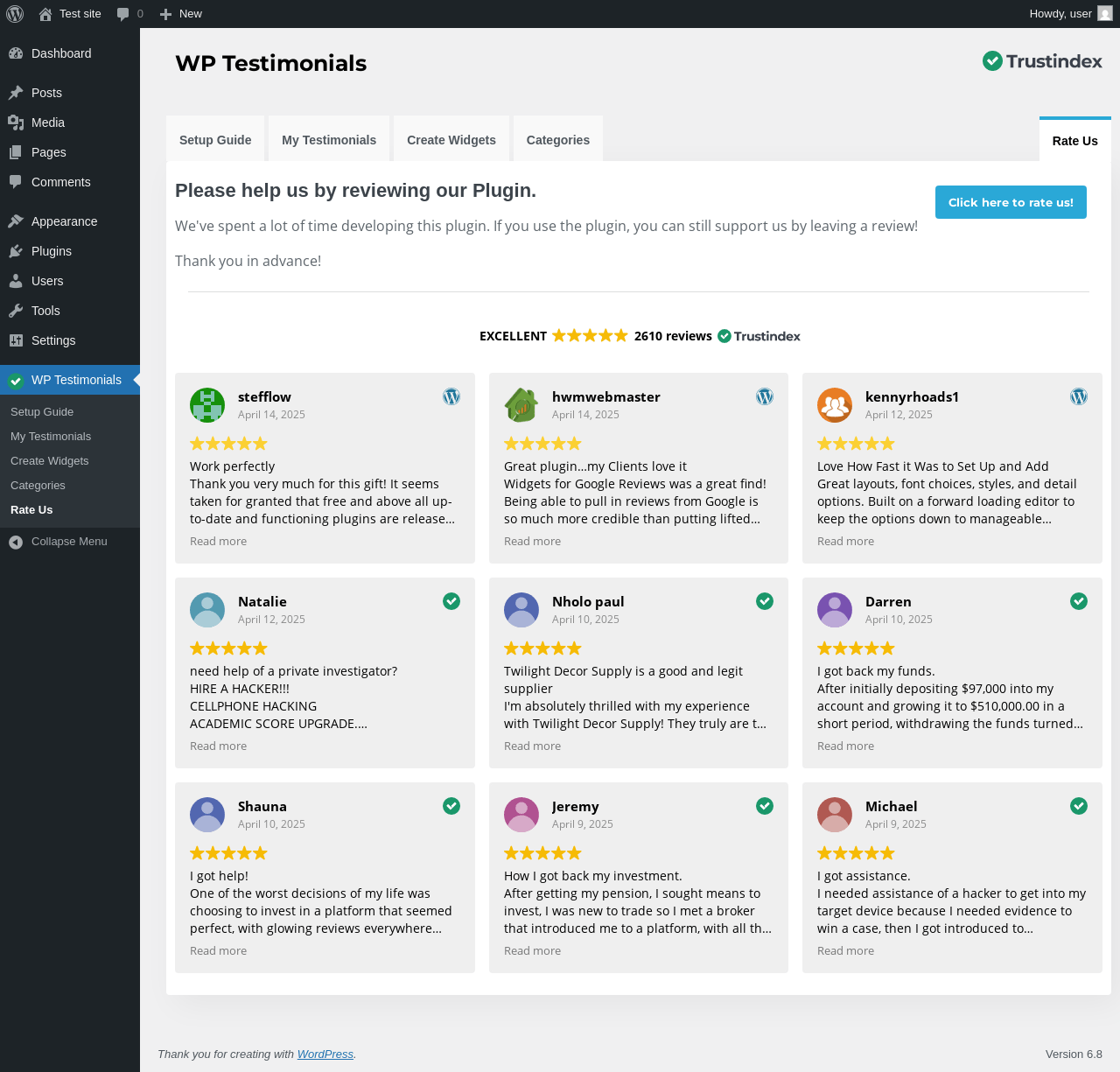Click the user avatar beside Howdy, user
The image size is (1120, 1072).
tap(1105, 14)
